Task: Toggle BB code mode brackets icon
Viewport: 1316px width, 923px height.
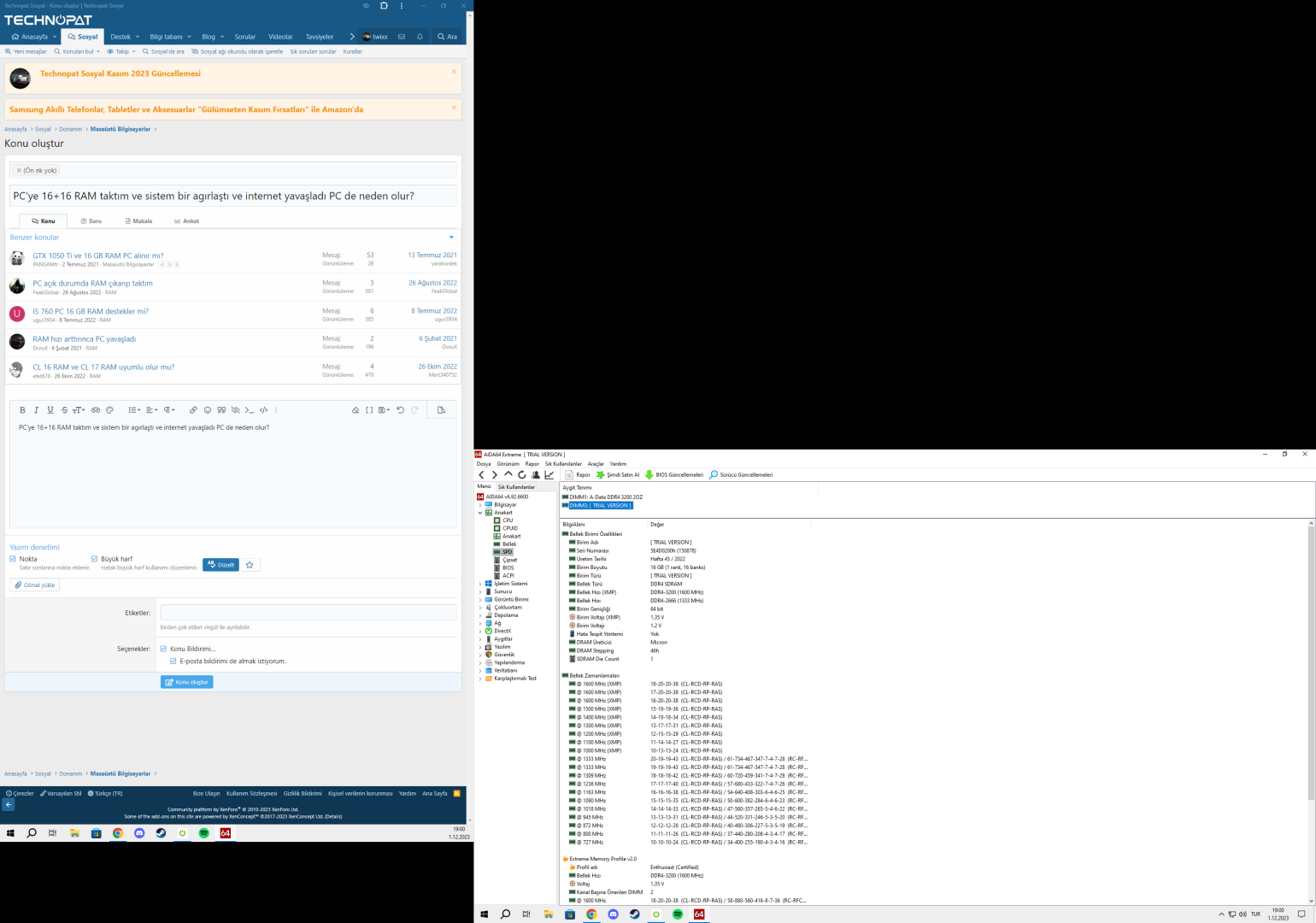Action: [x=369, y=410]
